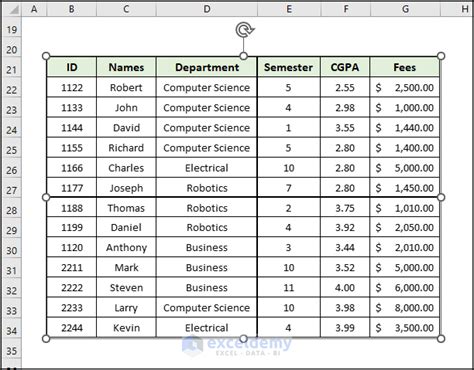Click the fee amount 2,500.00
This screenshot has height=370, width=474.
pos(414,88)
